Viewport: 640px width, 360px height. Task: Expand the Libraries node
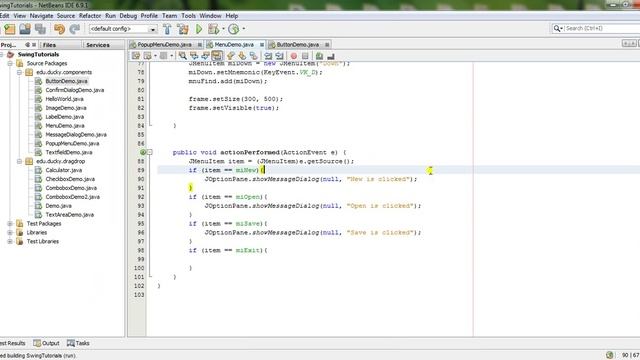pos(10,233)
